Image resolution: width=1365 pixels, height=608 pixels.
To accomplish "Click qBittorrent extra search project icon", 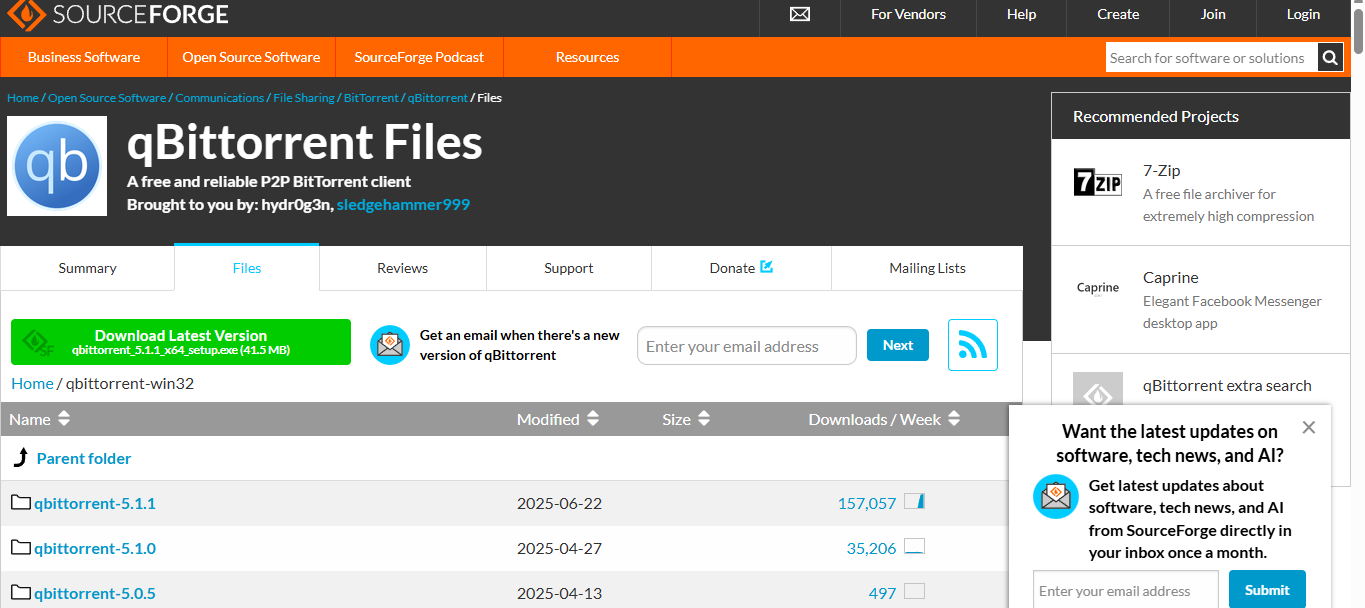I will coord(1098,390).
